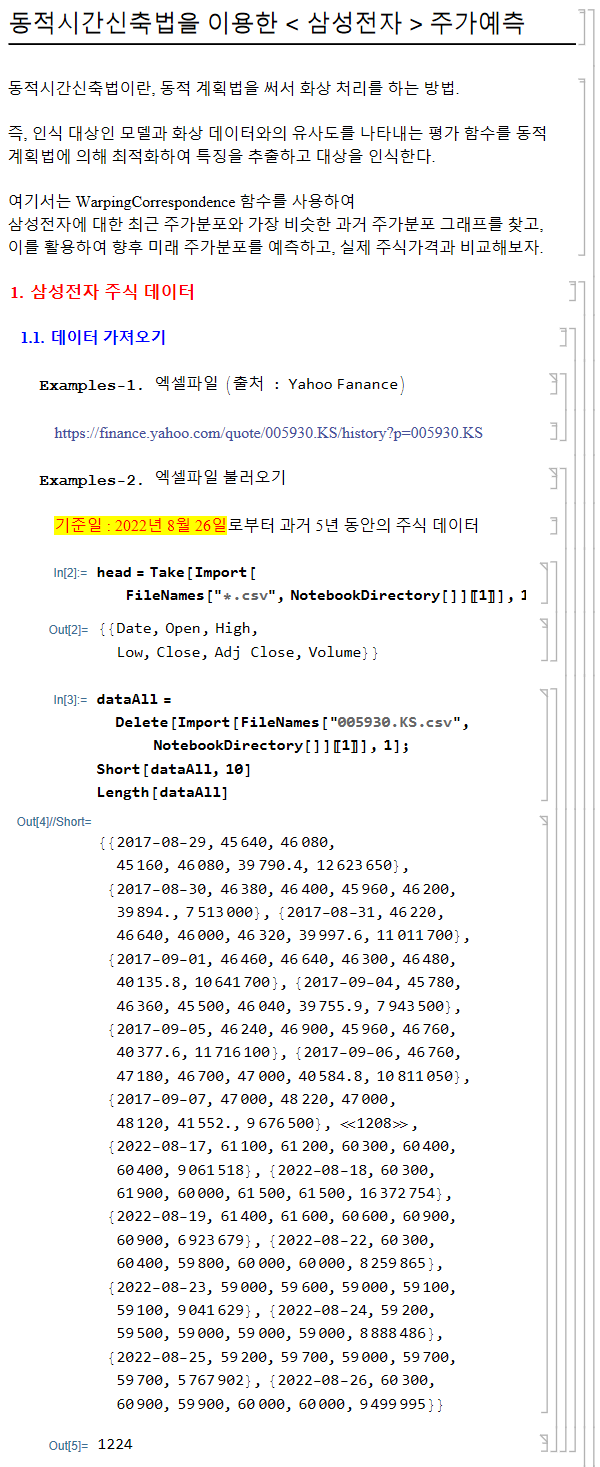Place cursor in Short[dataAll, 10] line
Screen dimensions: 600x1467
coord(174,769)
